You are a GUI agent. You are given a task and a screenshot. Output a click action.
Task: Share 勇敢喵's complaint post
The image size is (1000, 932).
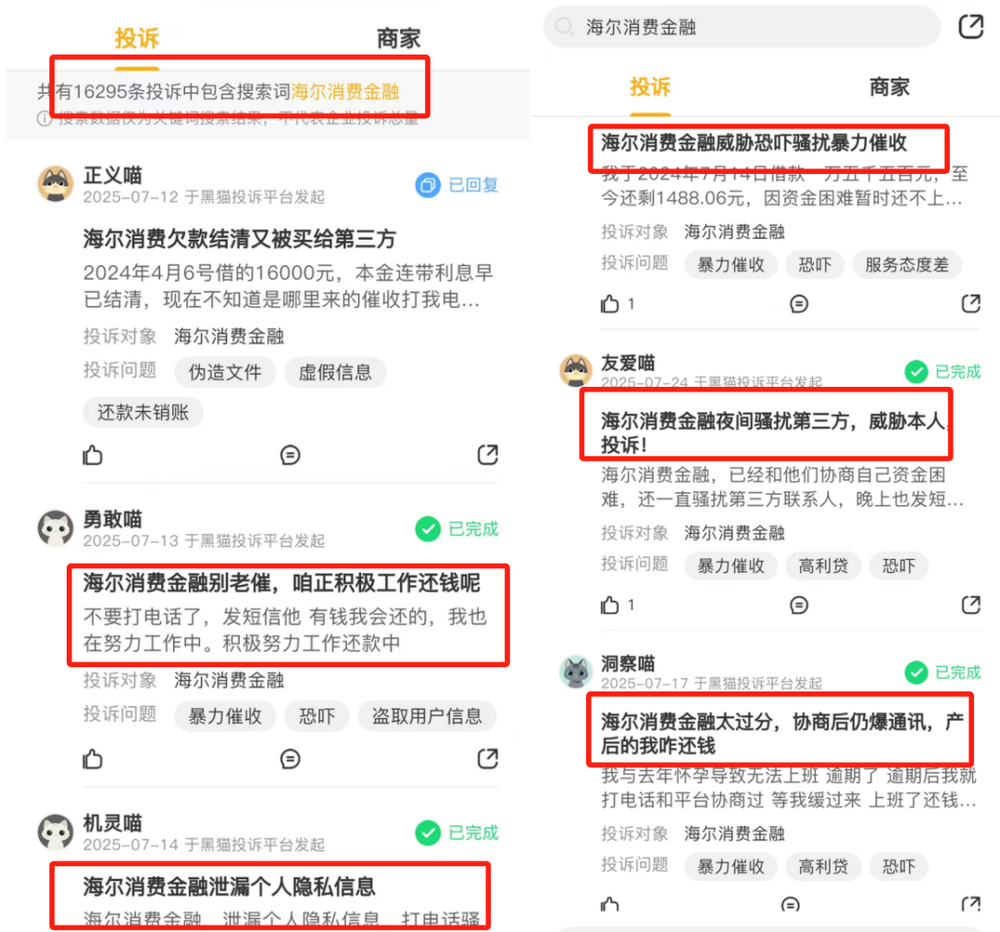(x=488, y=758)
